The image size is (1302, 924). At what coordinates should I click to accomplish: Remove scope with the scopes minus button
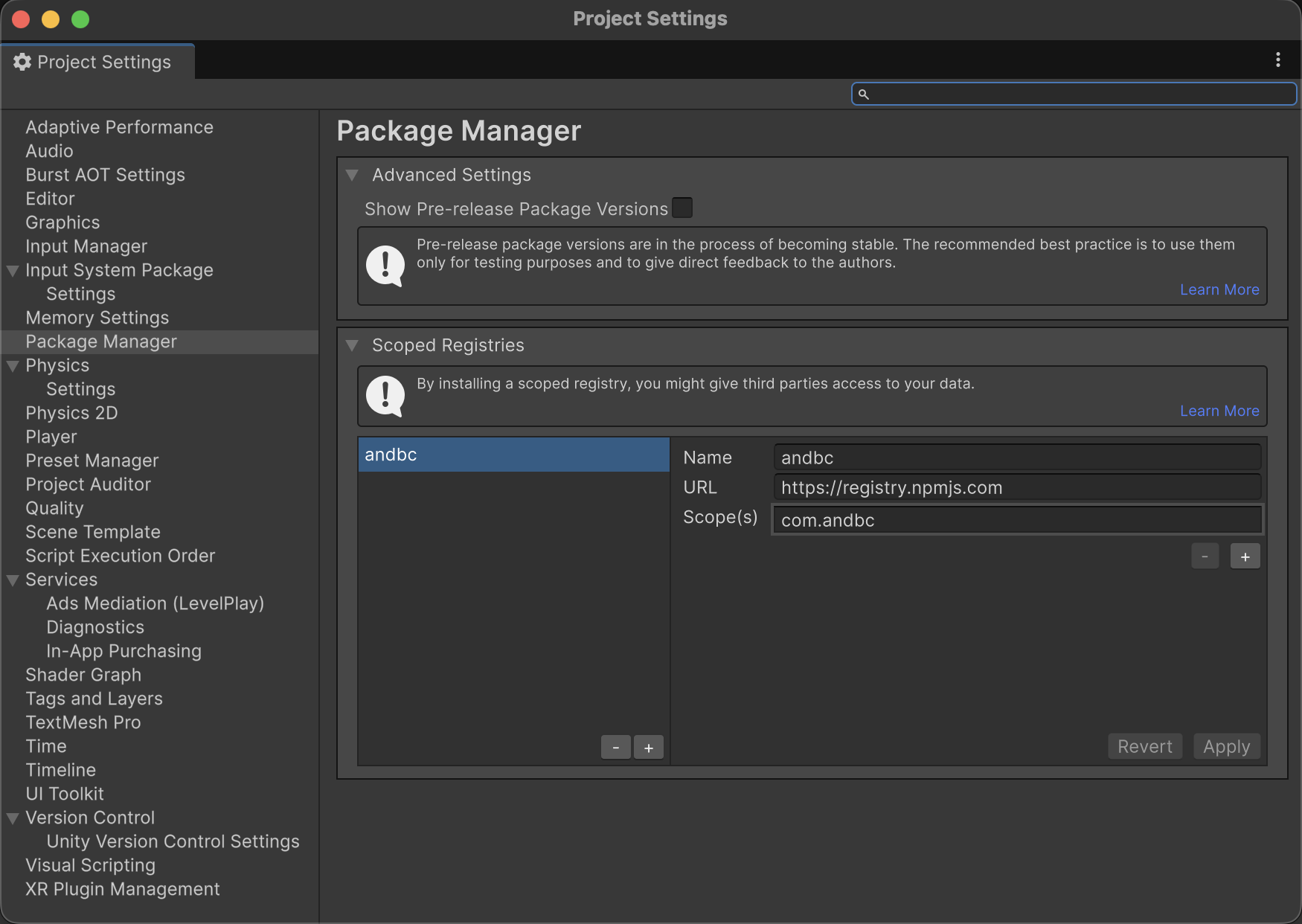tap(1205, 556)
